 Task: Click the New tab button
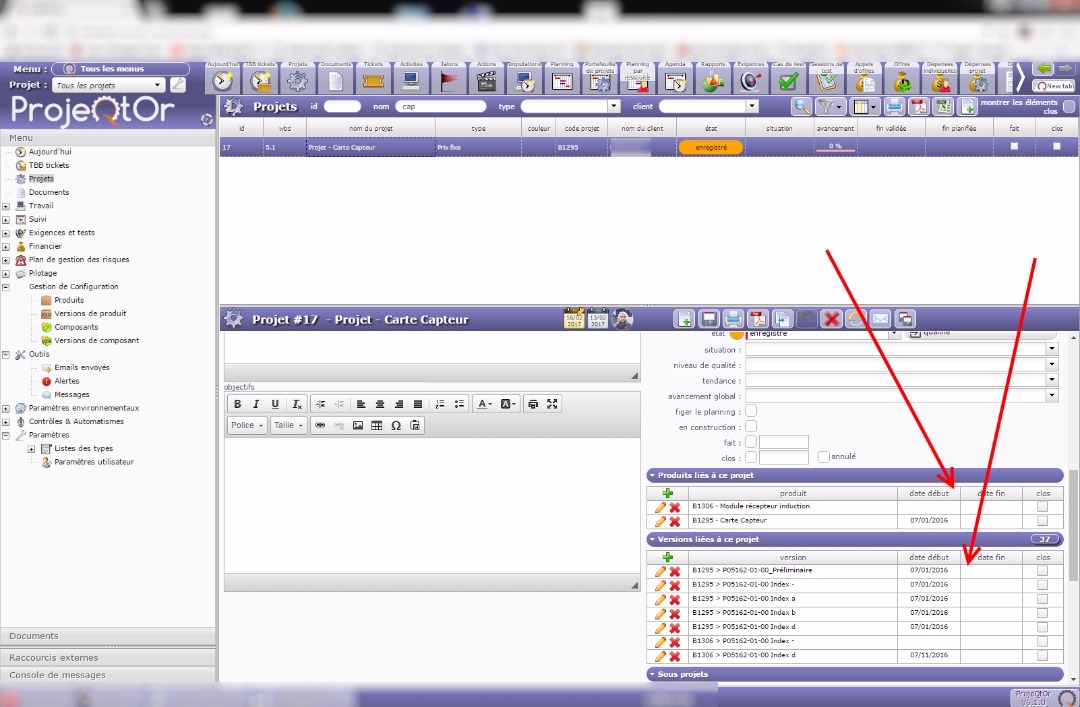[x=1053, y=86]
